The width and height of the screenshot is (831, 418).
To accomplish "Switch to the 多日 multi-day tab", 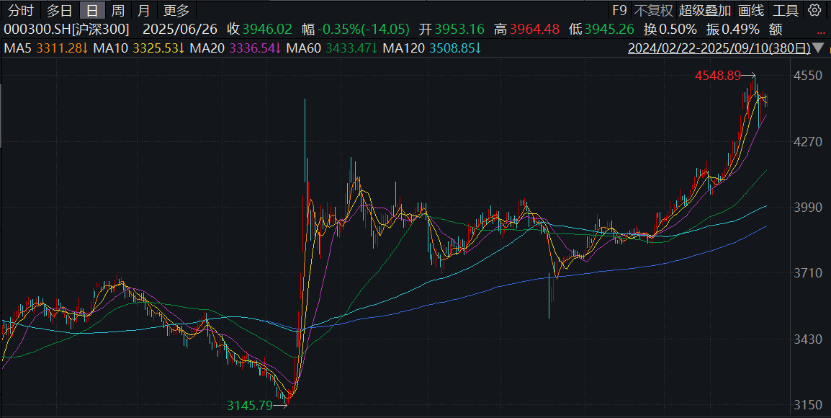I will point(58,11).
